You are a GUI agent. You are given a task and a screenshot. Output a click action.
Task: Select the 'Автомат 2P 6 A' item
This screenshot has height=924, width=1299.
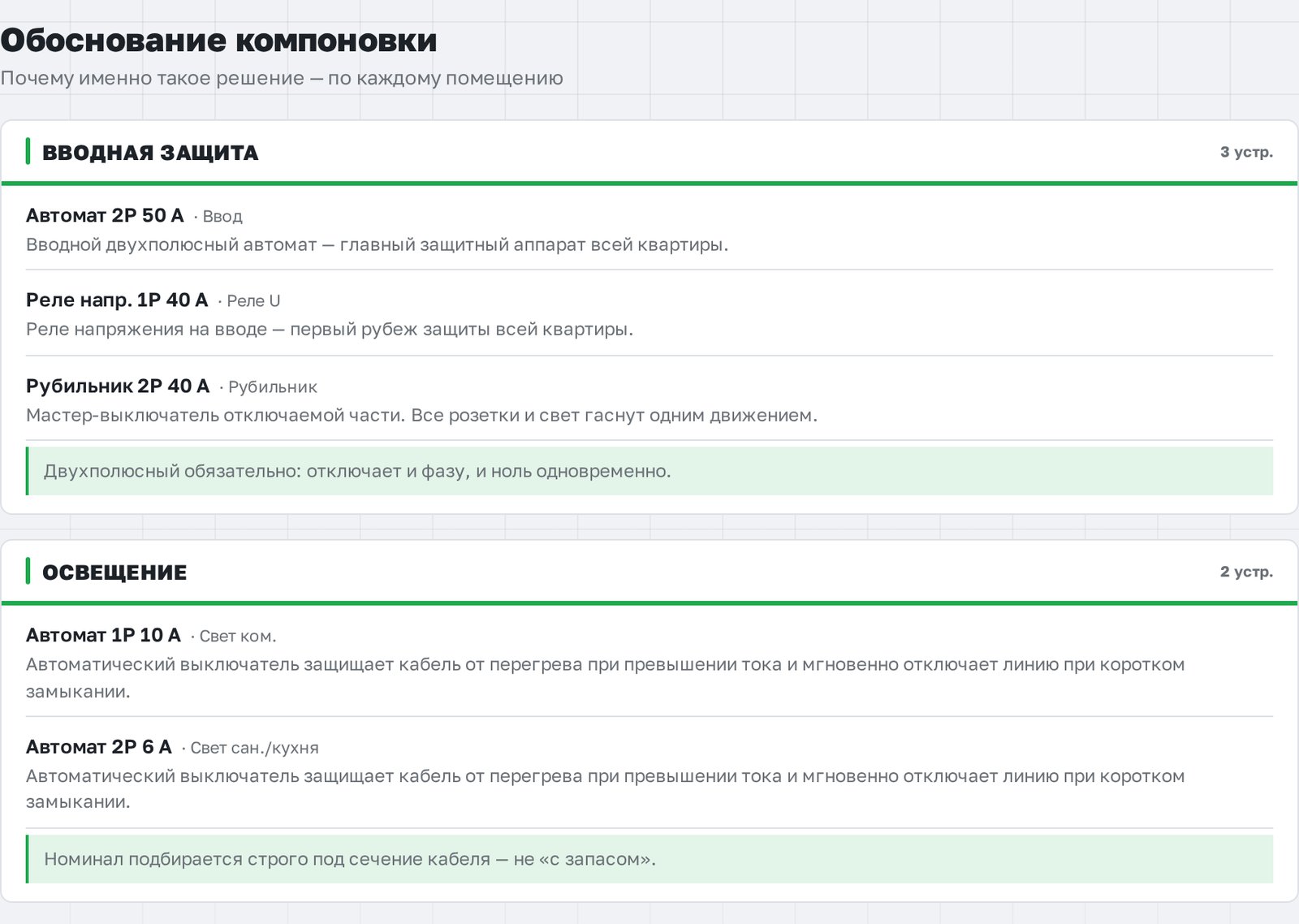[99, 747]
